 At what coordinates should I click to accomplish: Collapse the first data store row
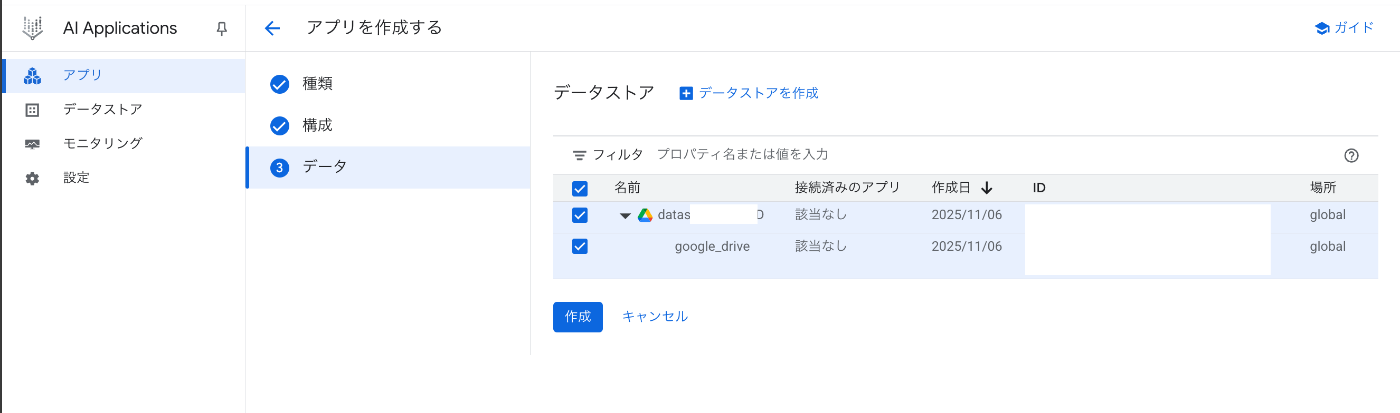pos(625,215)
